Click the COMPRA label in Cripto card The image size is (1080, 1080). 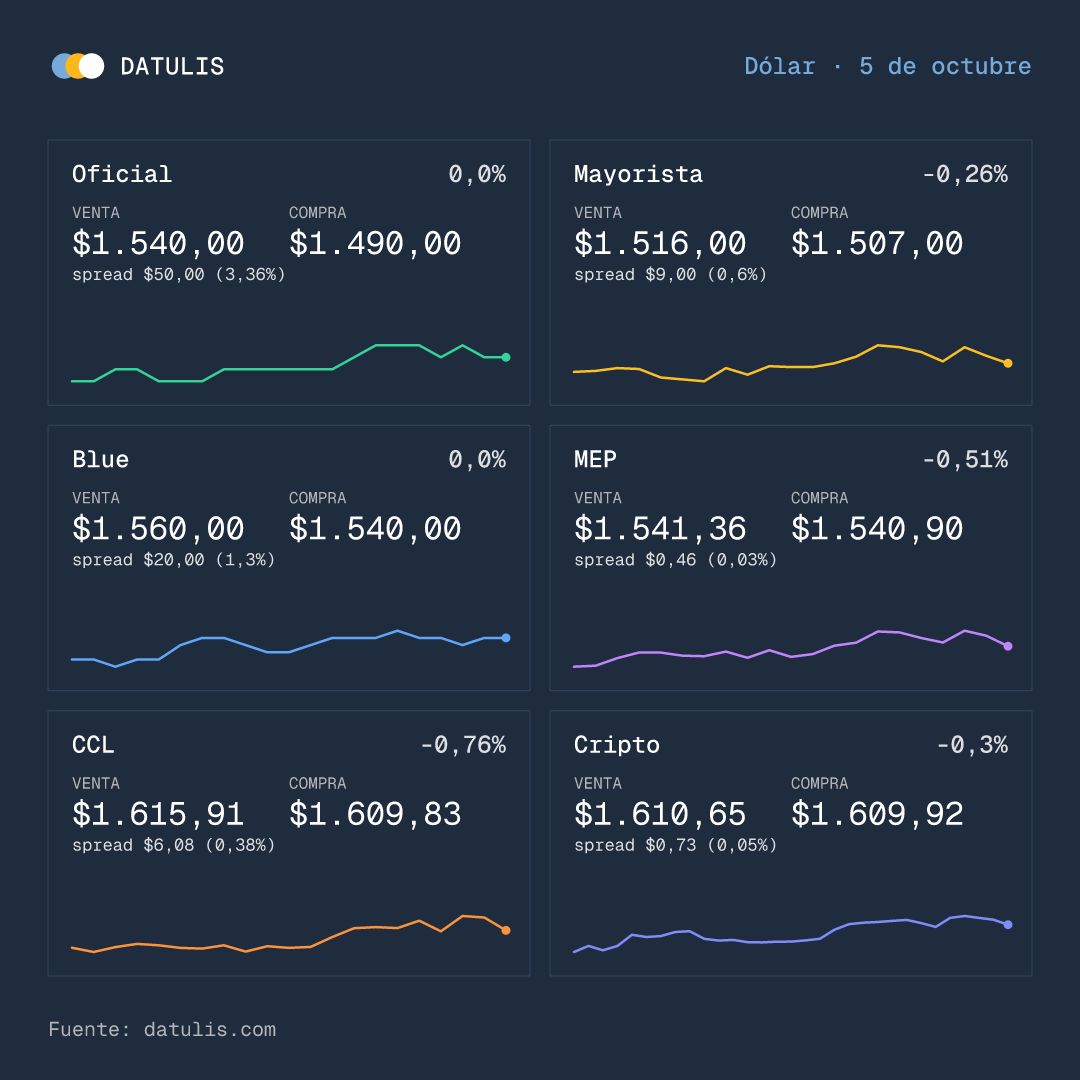pyautogui.click(x=820, y=782)
